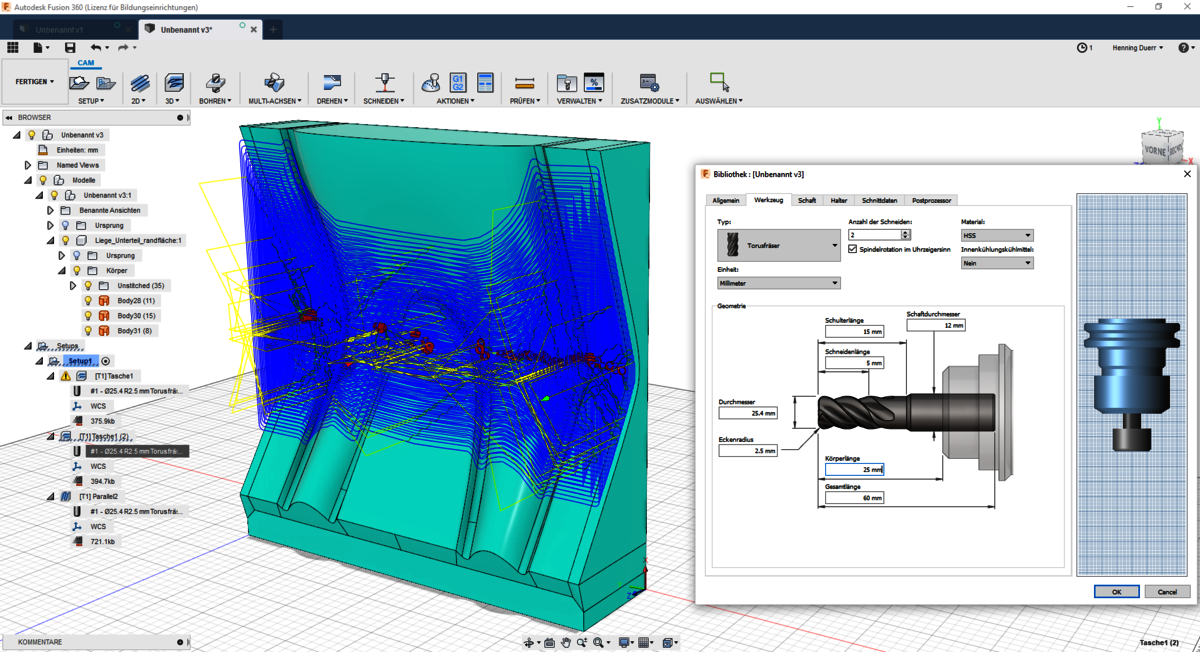Click the Bohren drilling icon
The height and width of the screenshot is (652, 1200).
(x=215, y=83)
